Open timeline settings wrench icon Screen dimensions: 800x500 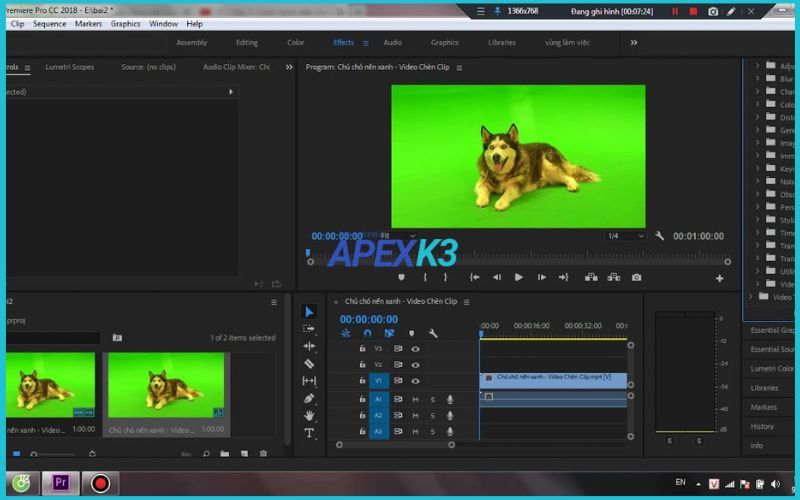click(433, 334)
